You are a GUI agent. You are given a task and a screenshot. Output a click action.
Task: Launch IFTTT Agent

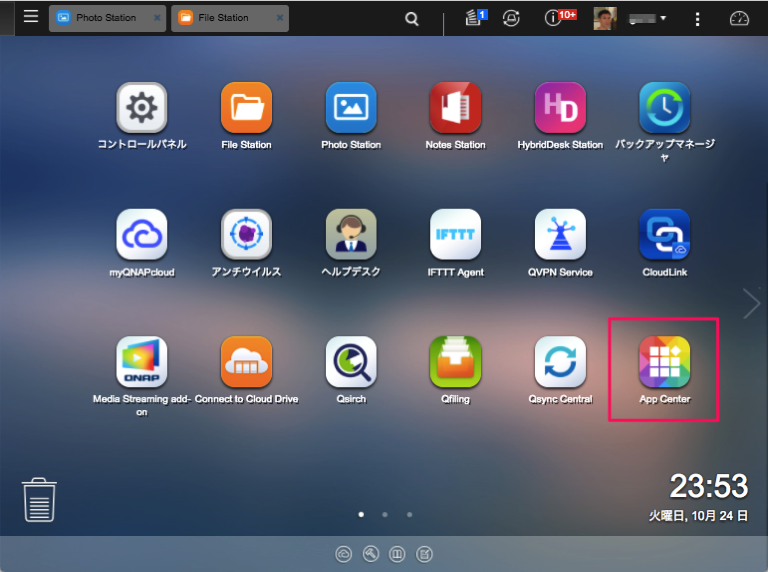[x=456, y=235]
